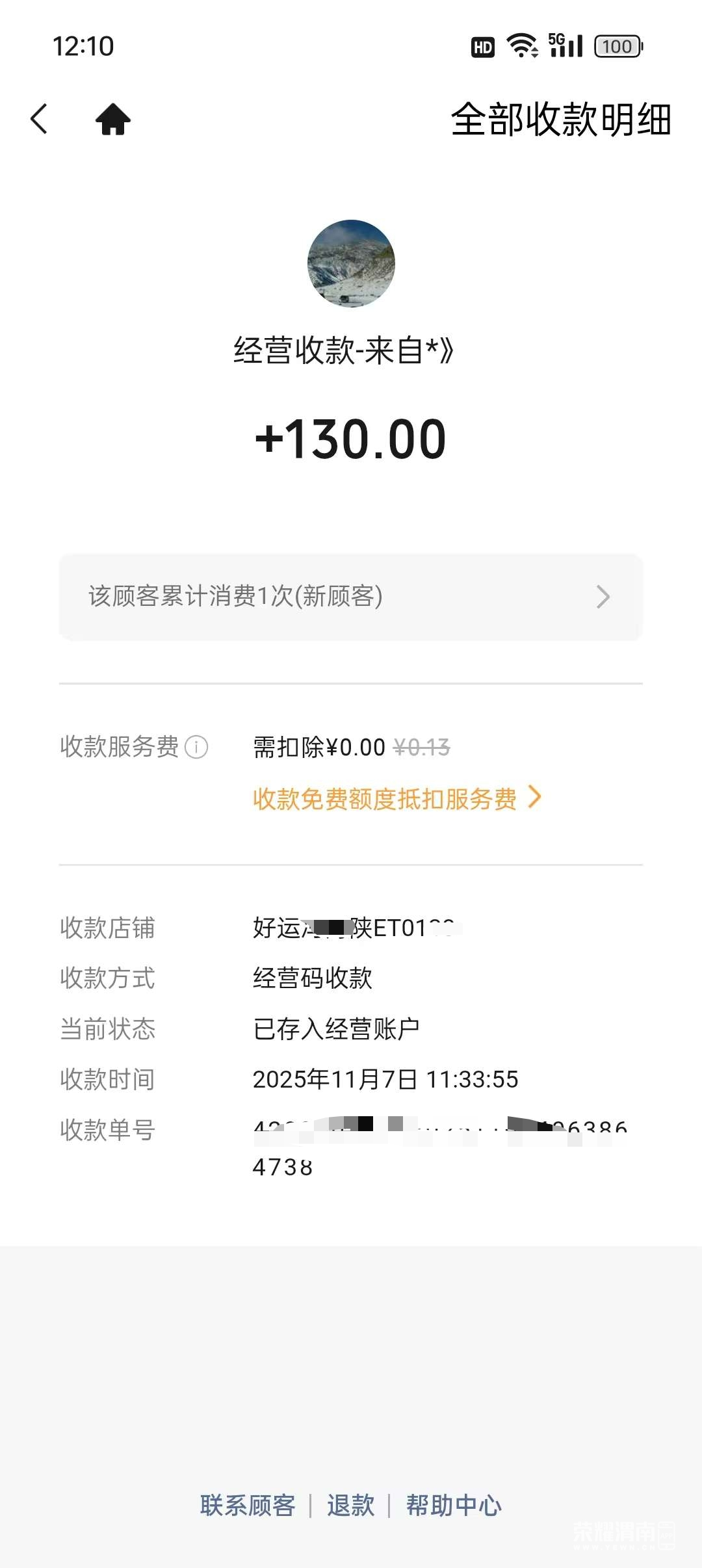The image size is (702, 1568).
Task: Tap the Wi-Fi status icon
Action: pyautogui.click(x=522, y=46)
